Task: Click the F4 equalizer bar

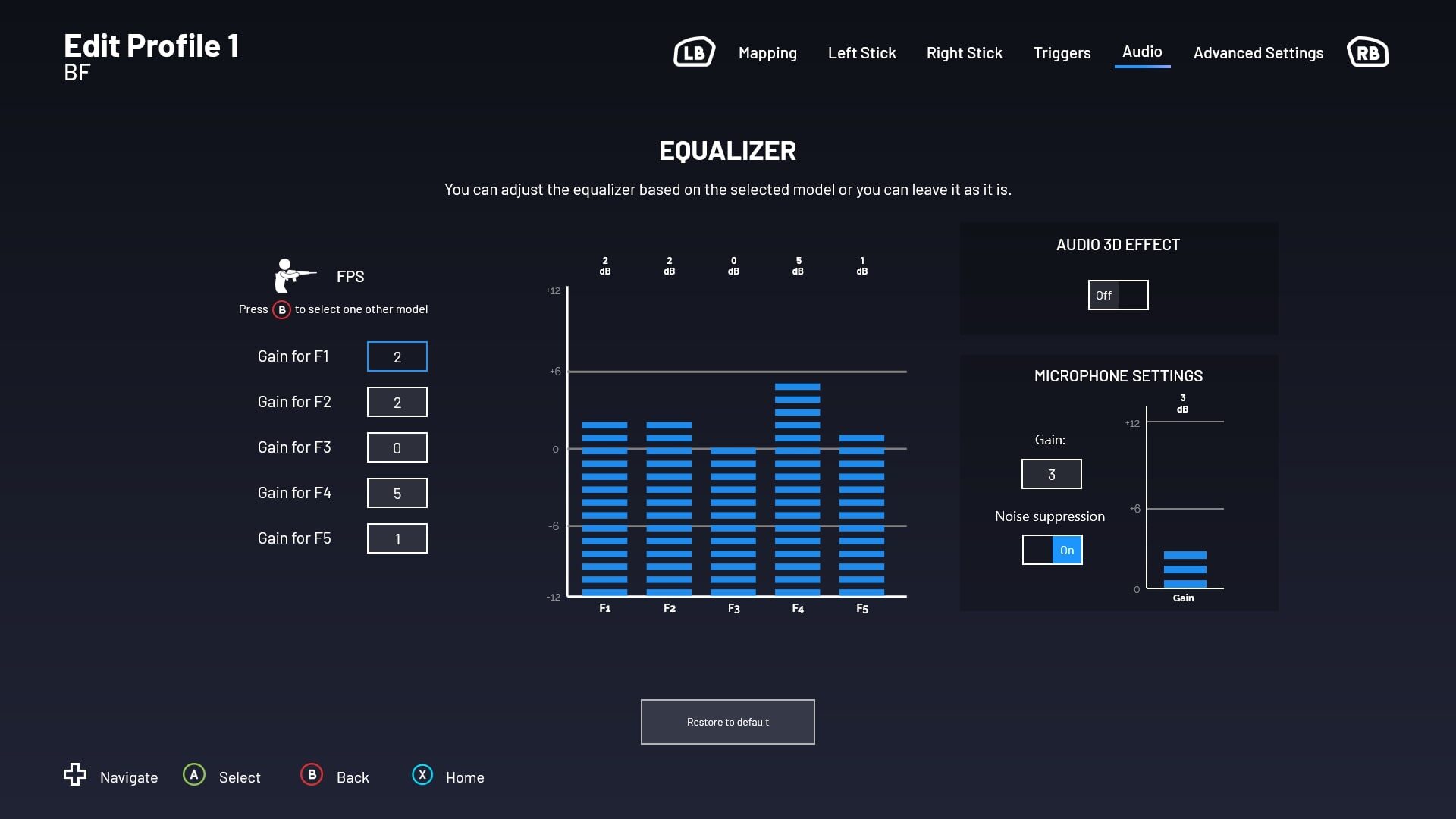Action: (797, 489)
